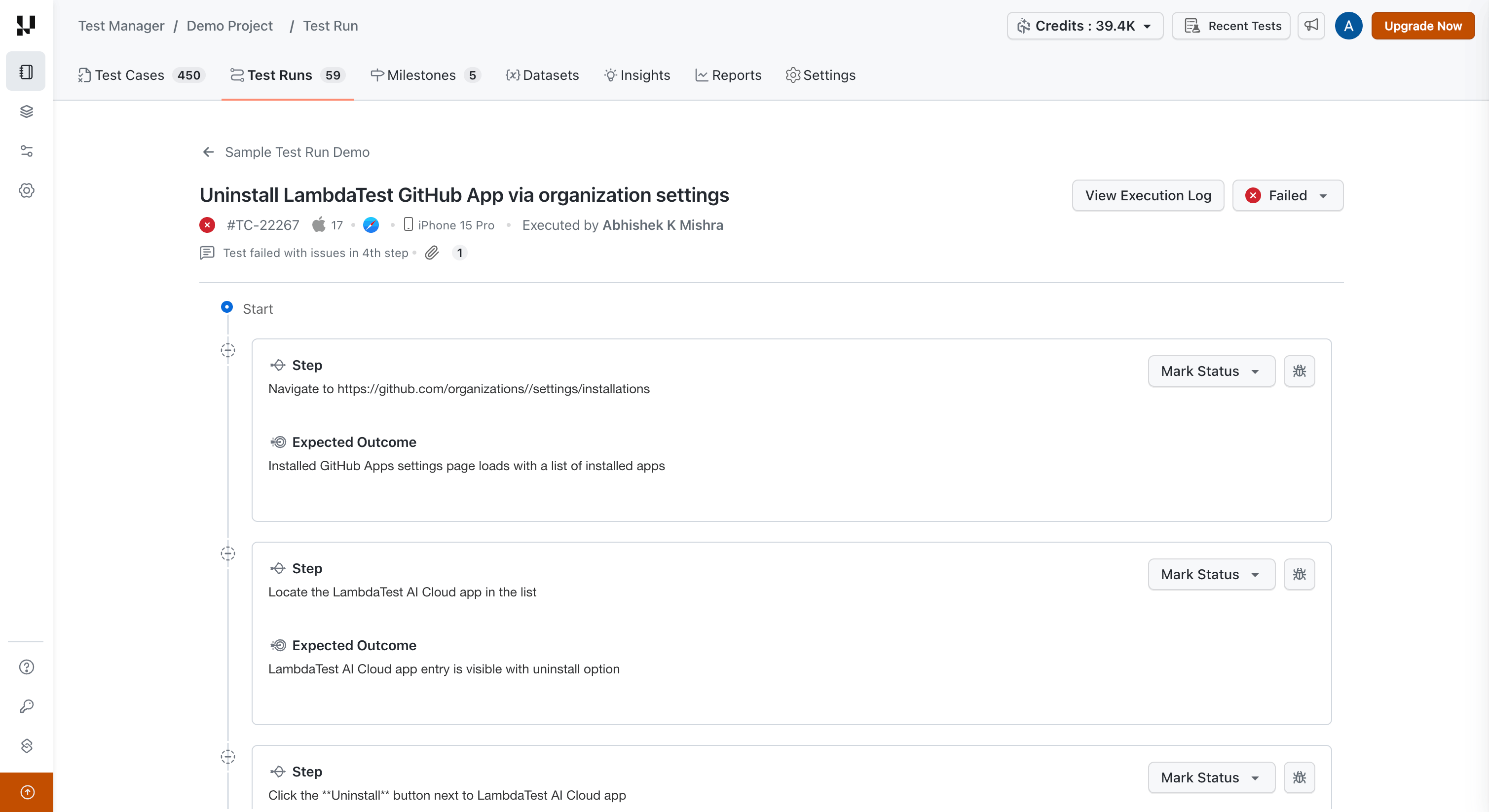Expand the Credits dropdown
The height and width of the screenshot is (812, 1489).
click(1084, 26)
